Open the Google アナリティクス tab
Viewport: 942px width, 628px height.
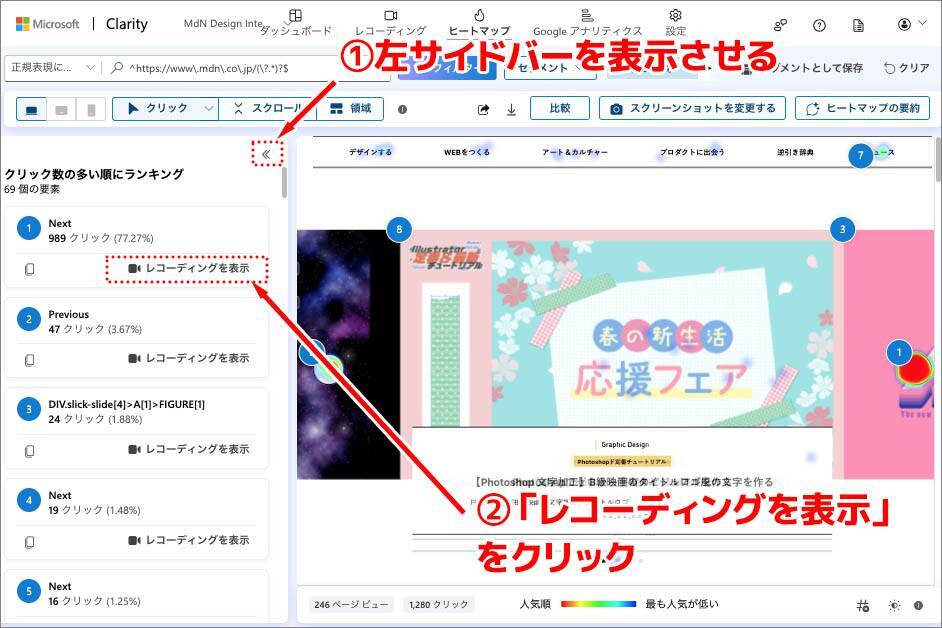(x=588, y=23)
